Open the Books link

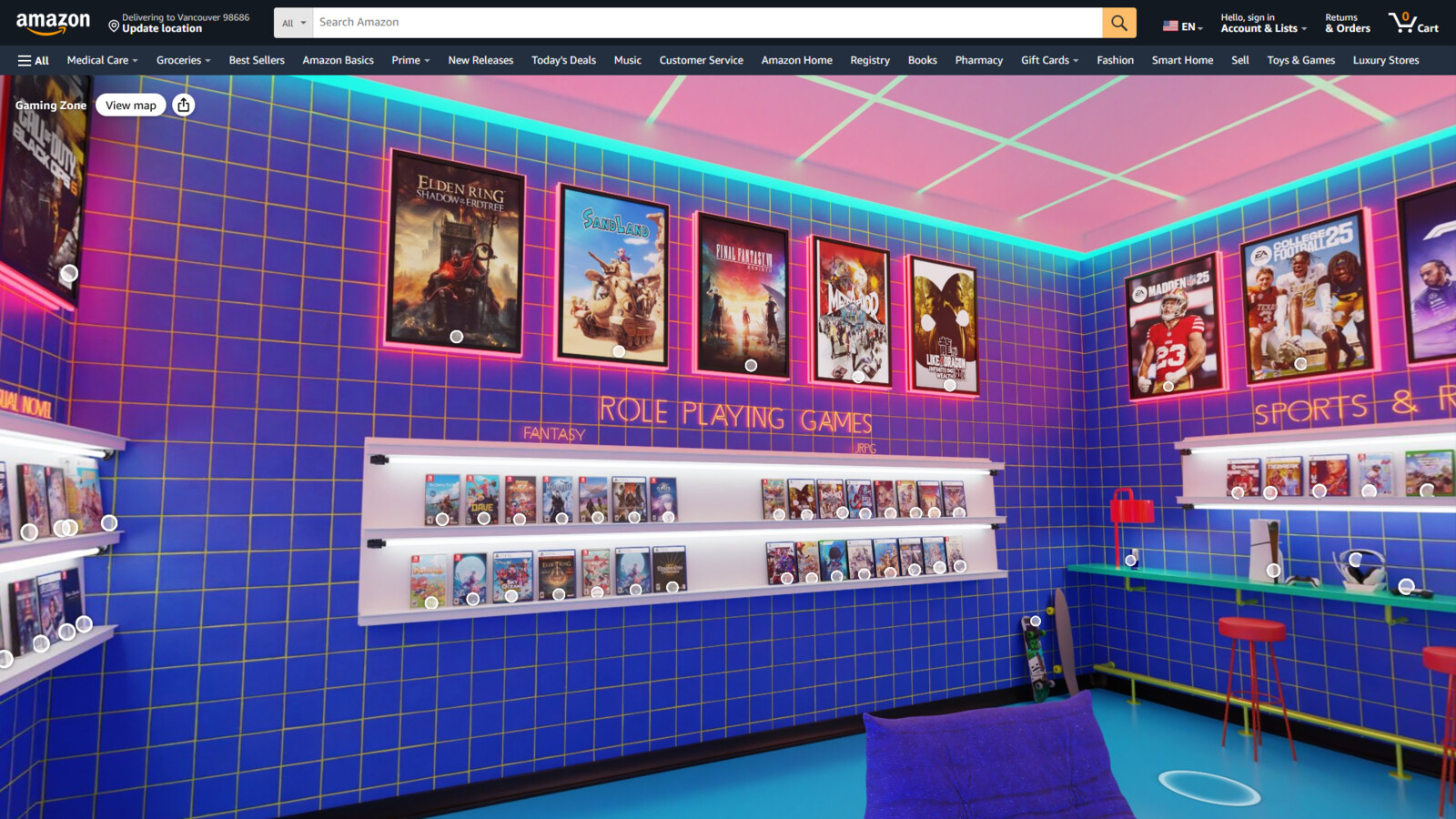click(x=922, y=60)
